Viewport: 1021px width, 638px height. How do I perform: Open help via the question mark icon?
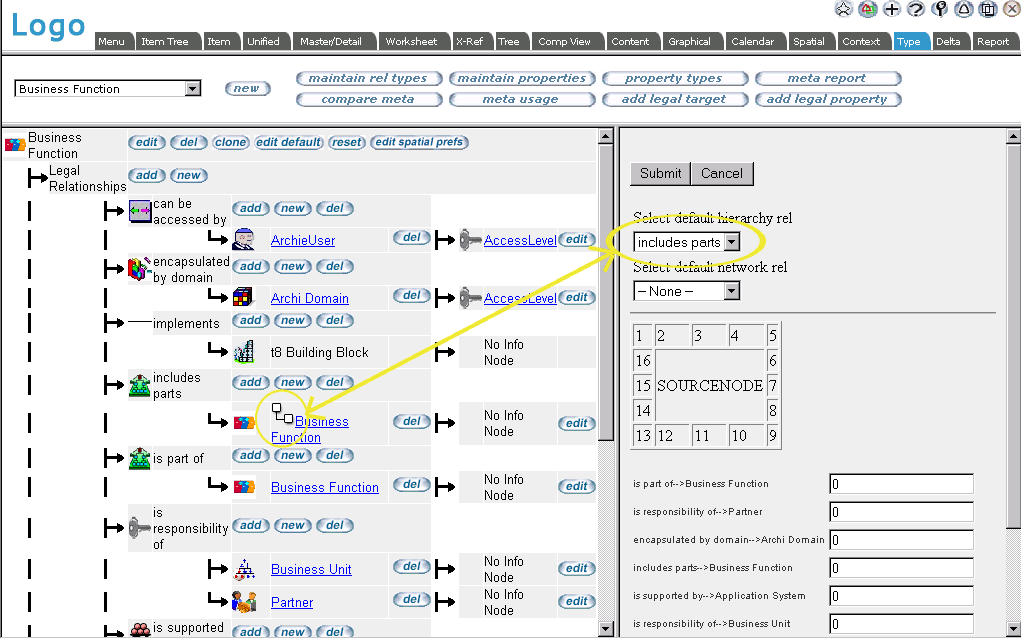pos(916,9)
